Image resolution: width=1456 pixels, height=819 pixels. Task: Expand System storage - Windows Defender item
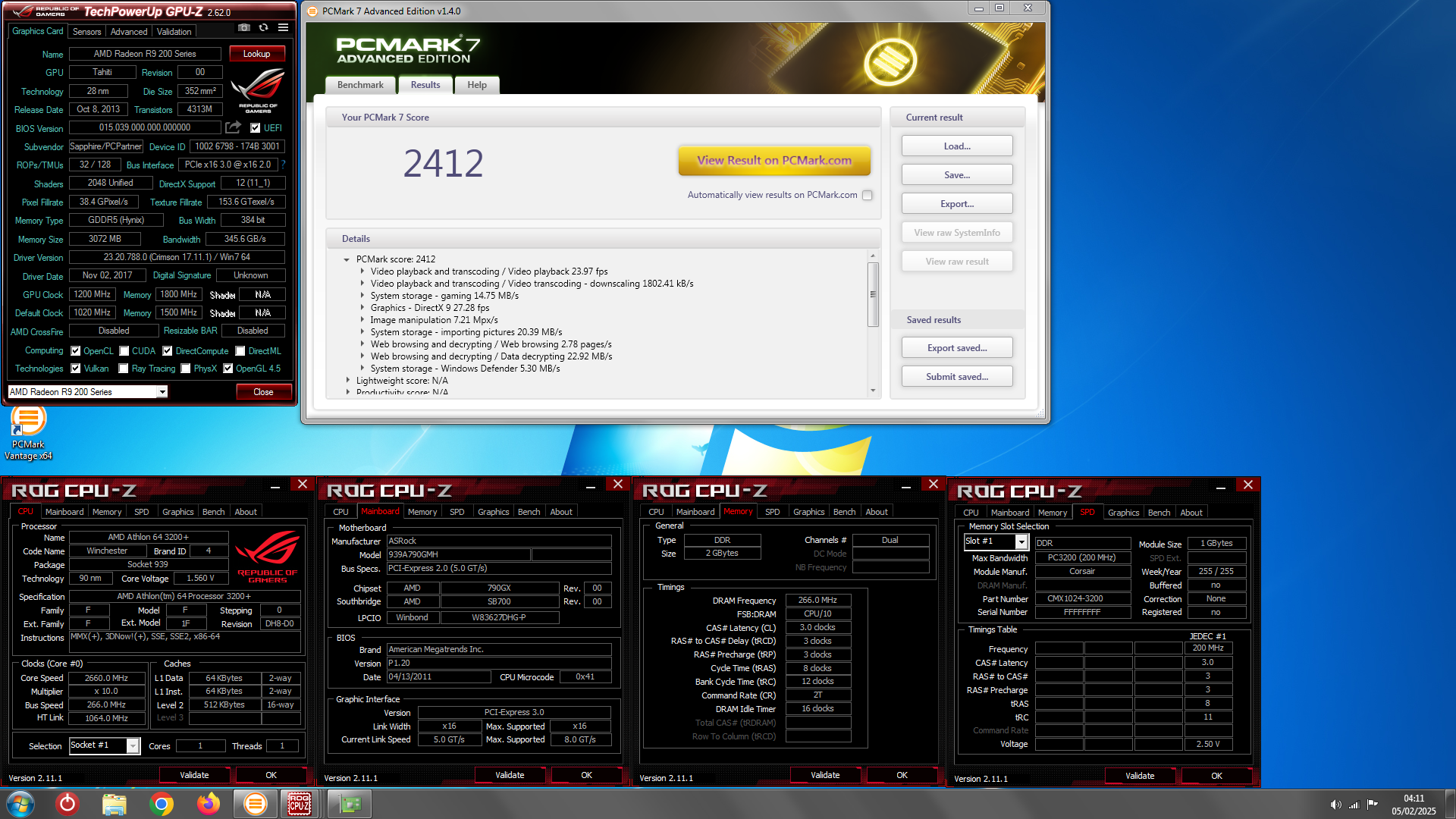tap(362, 369)
